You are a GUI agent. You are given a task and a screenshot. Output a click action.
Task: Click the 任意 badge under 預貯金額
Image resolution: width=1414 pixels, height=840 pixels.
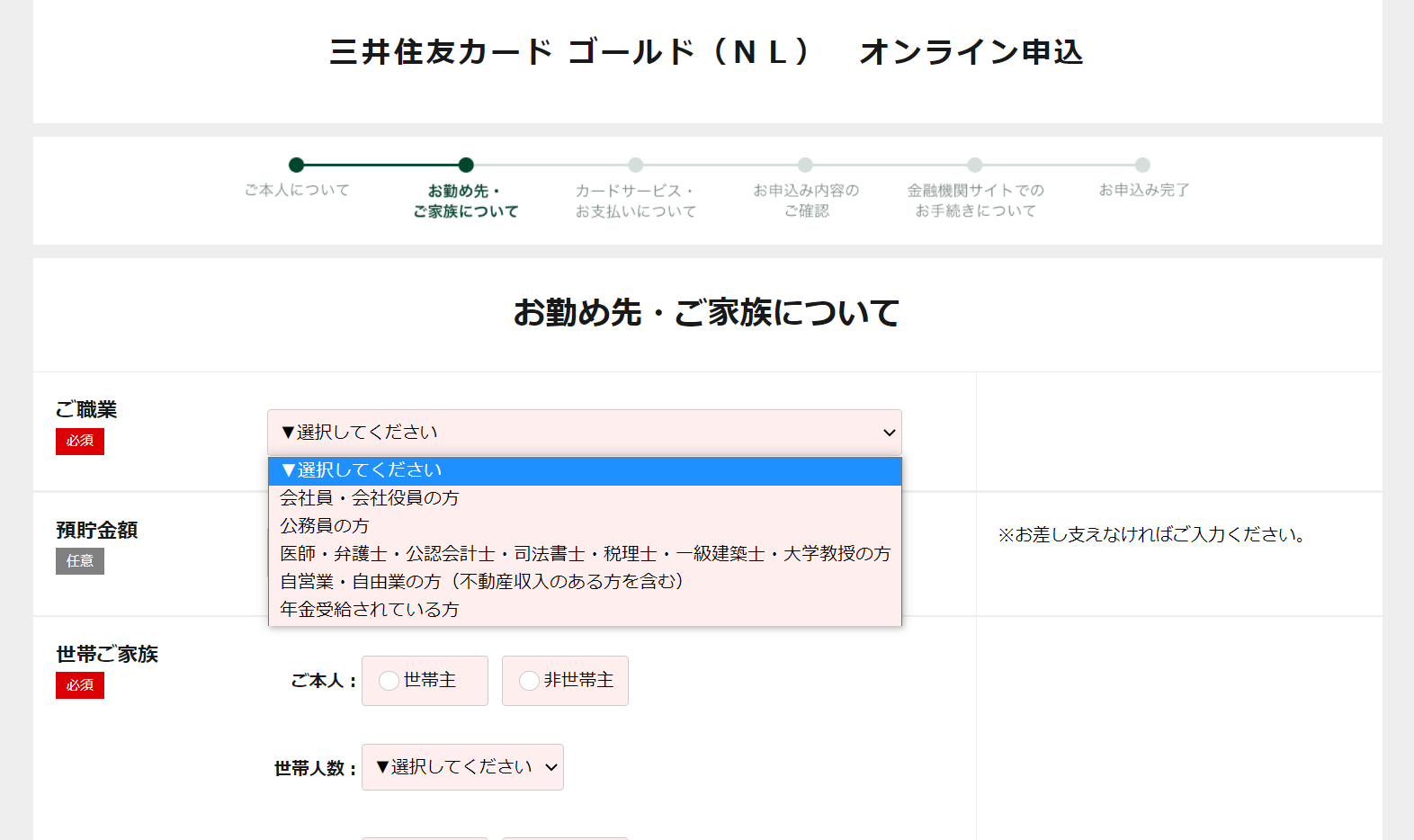[80, 561]
